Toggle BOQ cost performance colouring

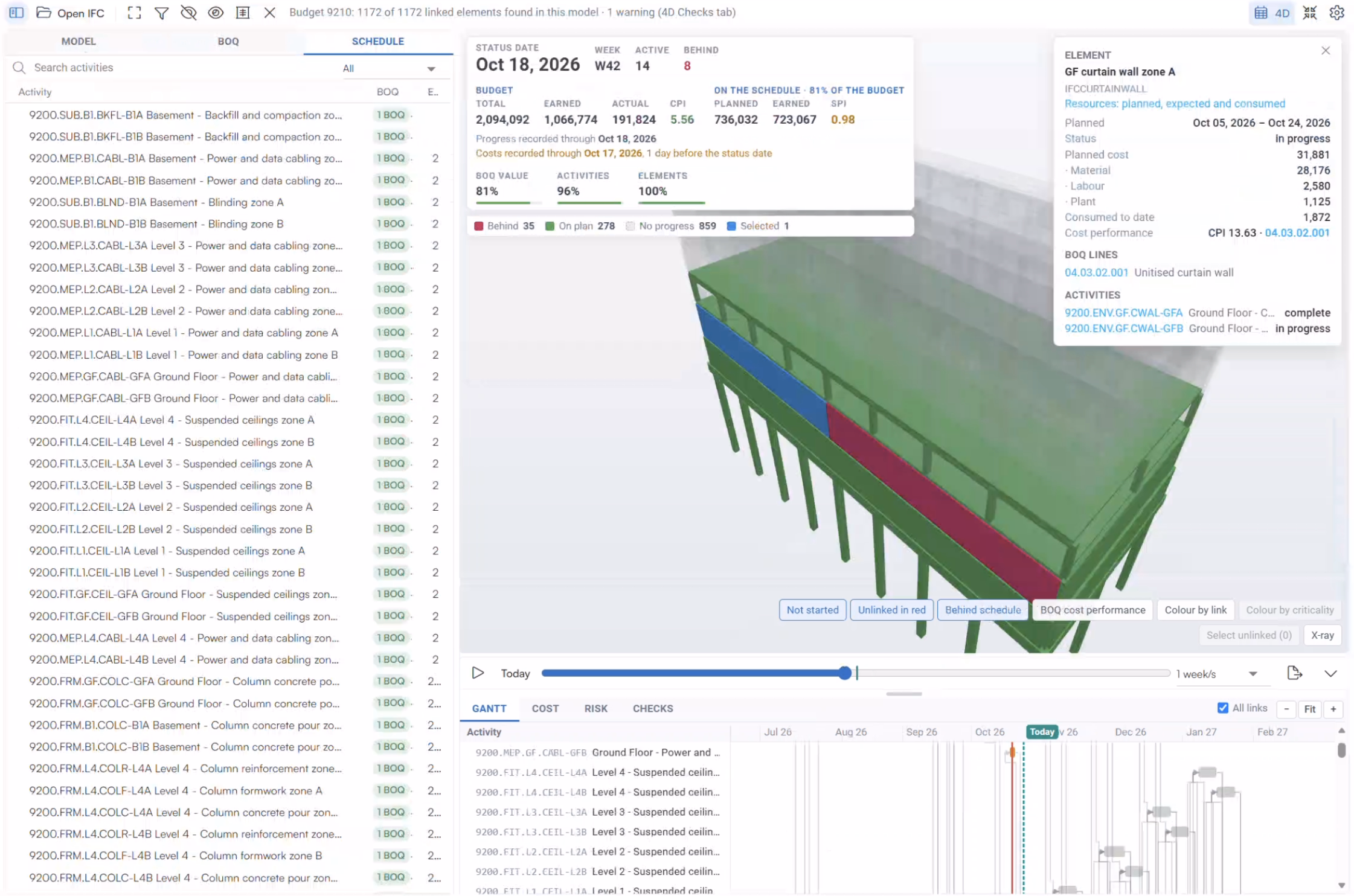pos(1093,610)
